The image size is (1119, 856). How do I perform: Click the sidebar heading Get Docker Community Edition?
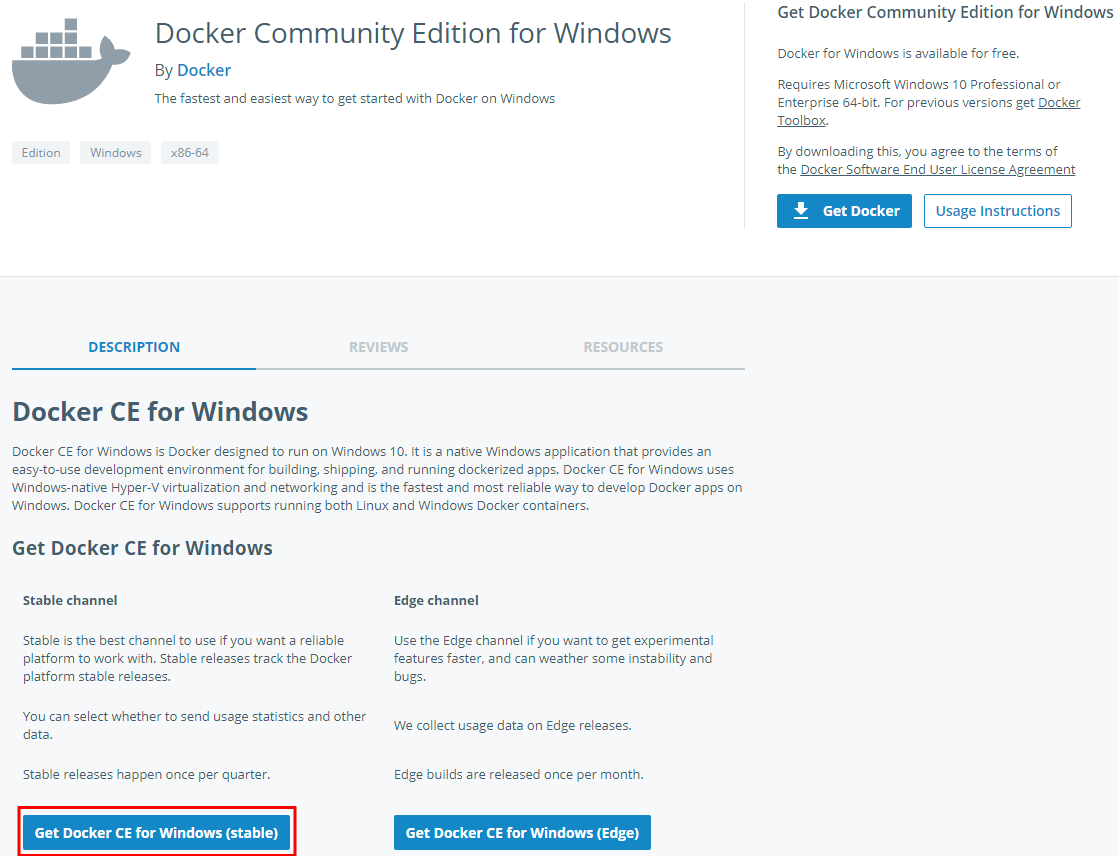click(x=945, y=12)
